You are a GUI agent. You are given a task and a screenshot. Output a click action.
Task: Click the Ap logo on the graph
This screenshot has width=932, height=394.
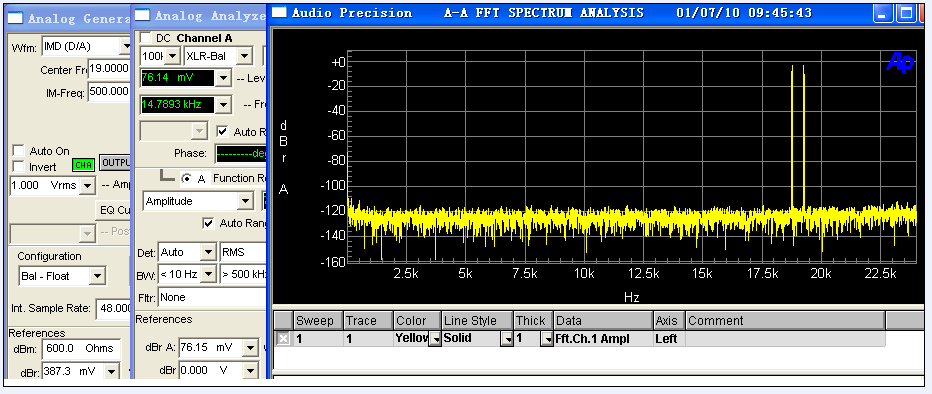(x=899, y=62)
